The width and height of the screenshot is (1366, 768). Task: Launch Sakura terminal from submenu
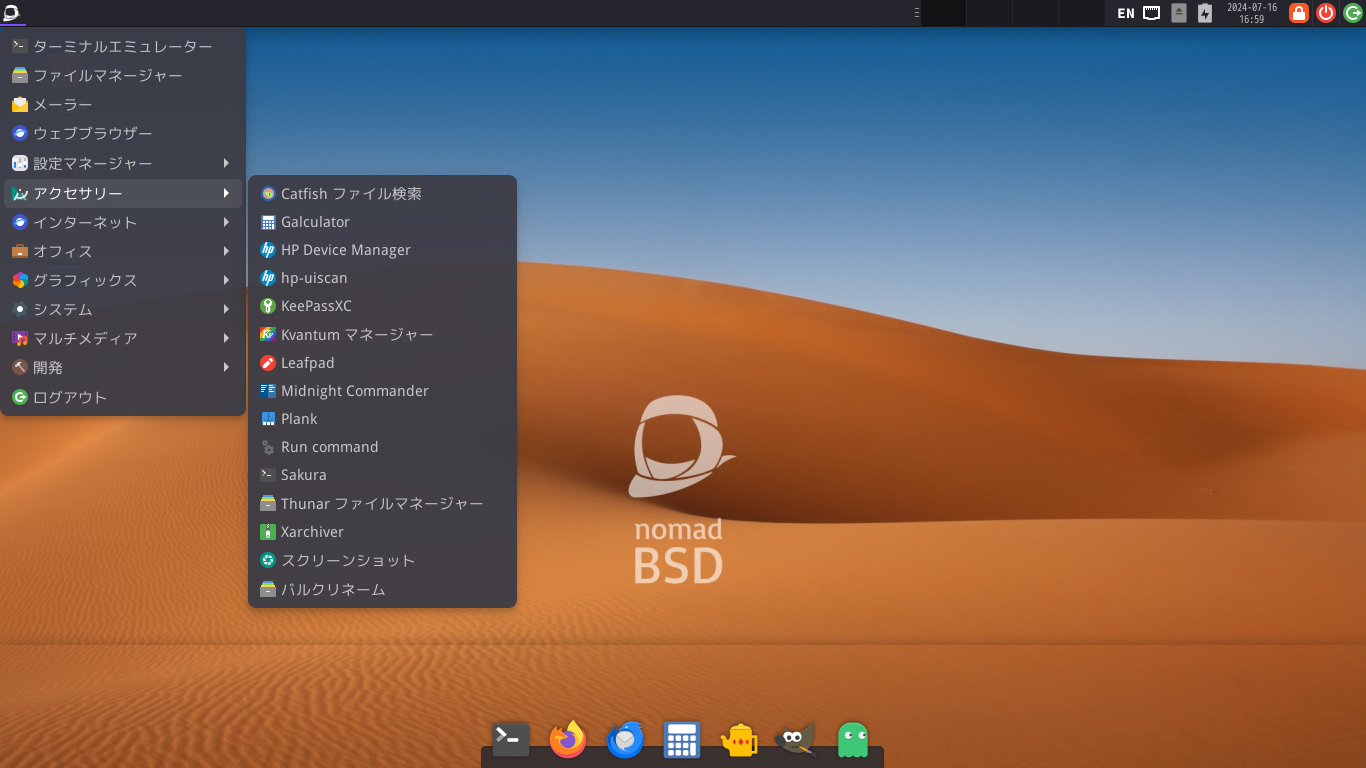pyautogui.click(x=382, y=475)
